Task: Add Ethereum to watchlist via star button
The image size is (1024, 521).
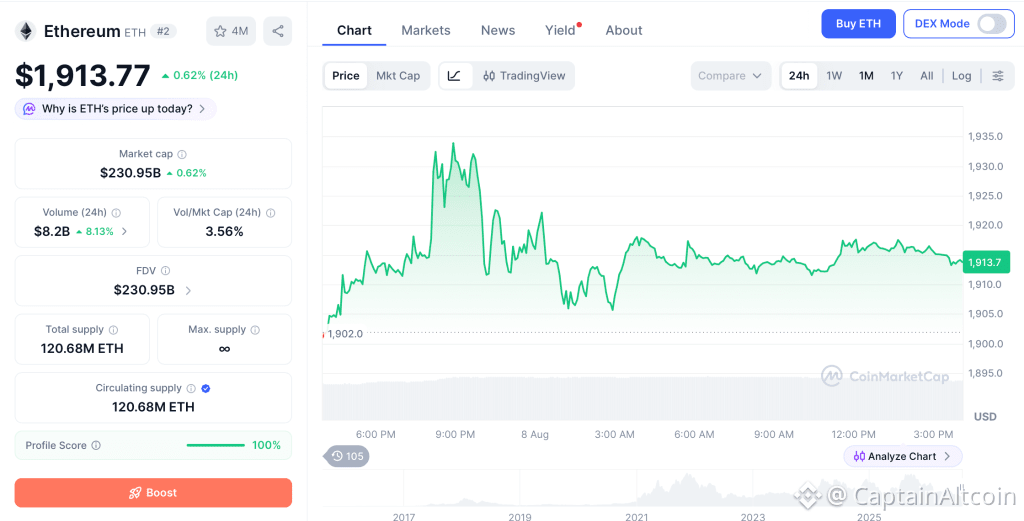Action: 231,31
